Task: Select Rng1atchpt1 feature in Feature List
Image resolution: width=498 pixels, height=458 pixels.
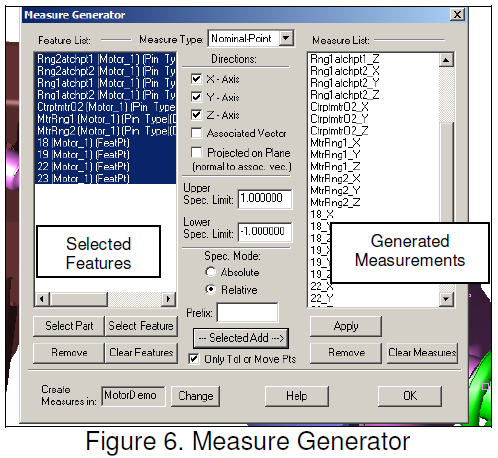Action: click(x=105, y=83)
